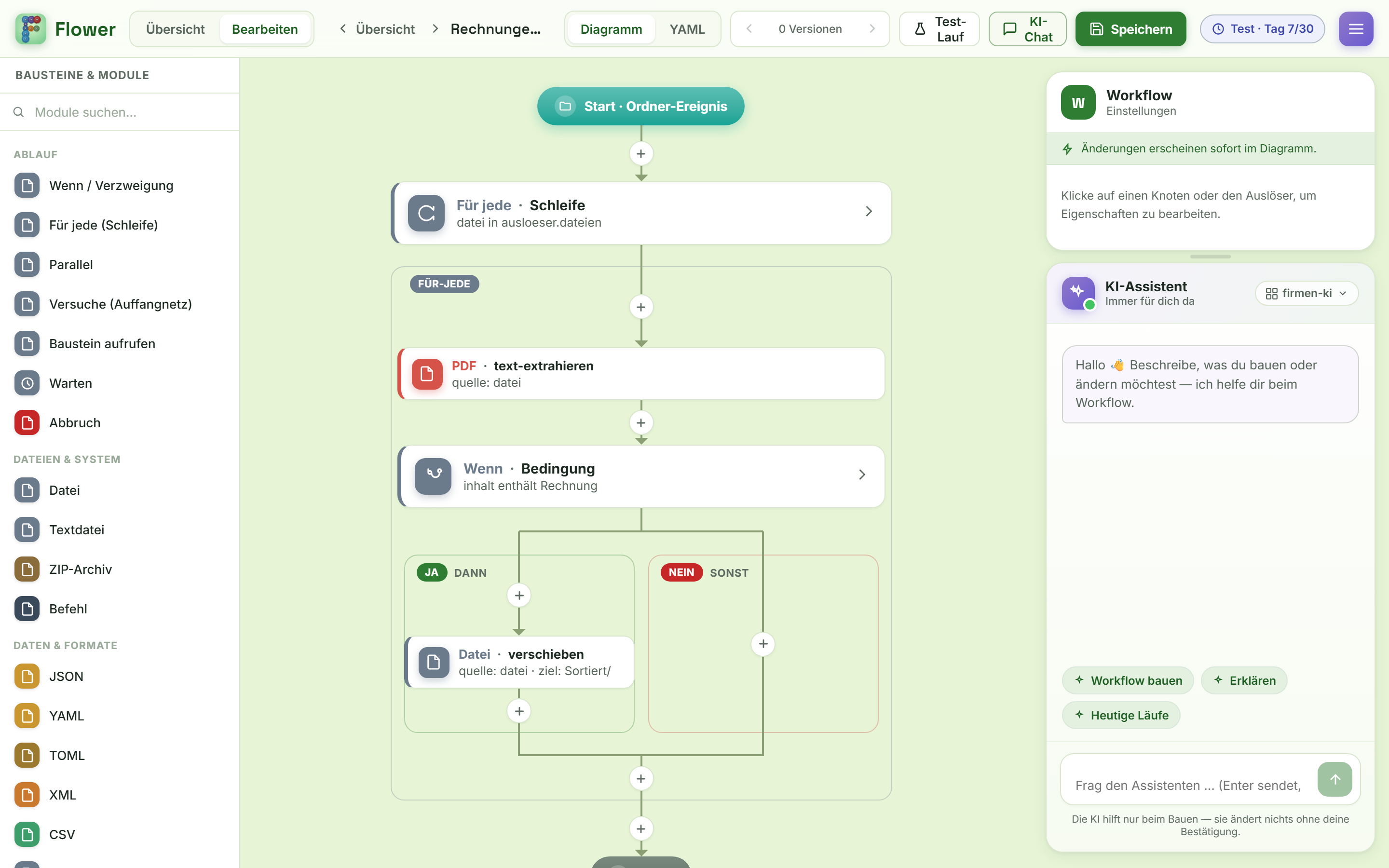This screenshot has width=1389, height=868.
Task: Choose the Versuche (Auffangnetz) module
Action: tap(121, 304)
